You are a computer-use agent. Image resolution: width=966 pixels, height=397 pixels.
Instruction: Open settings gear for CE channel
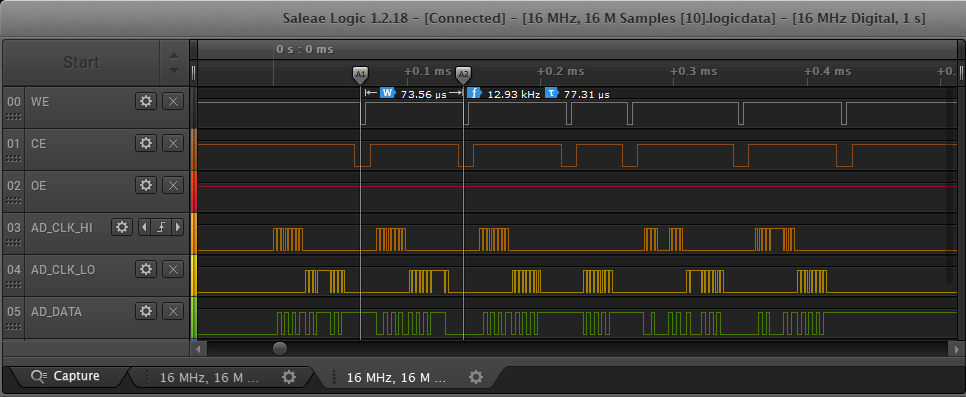pos(146,143)
